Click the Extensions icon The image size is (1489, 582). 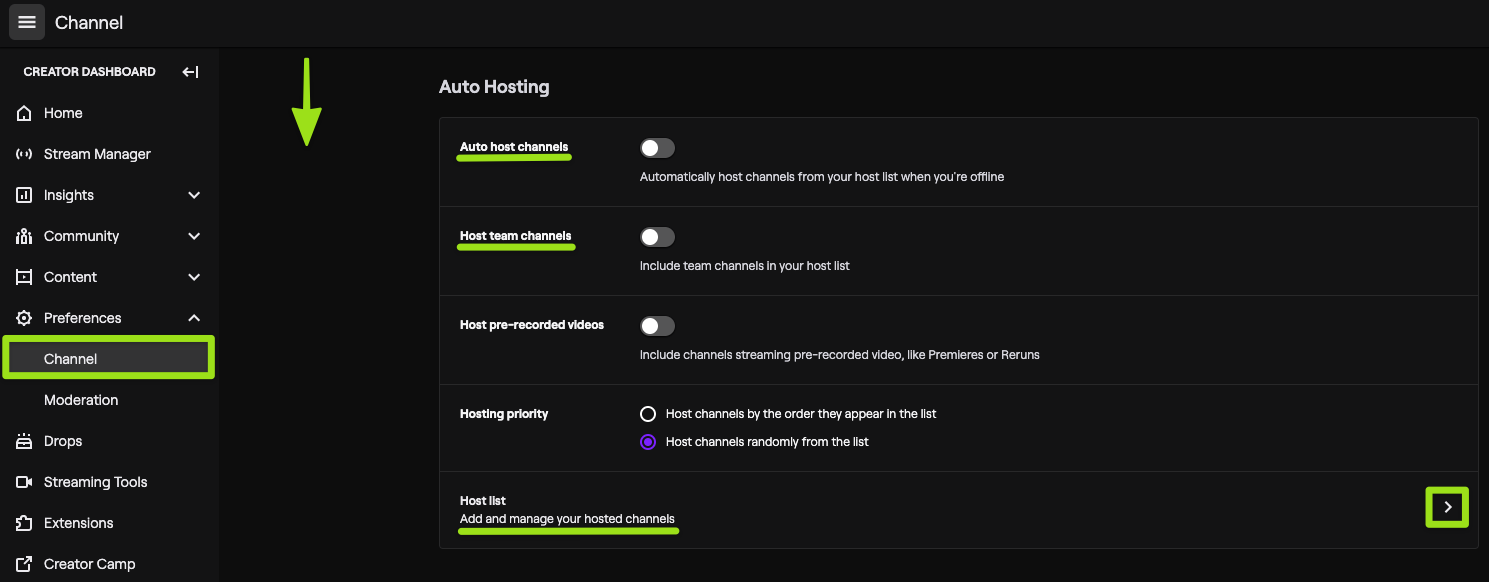click(x=23, y=522)
